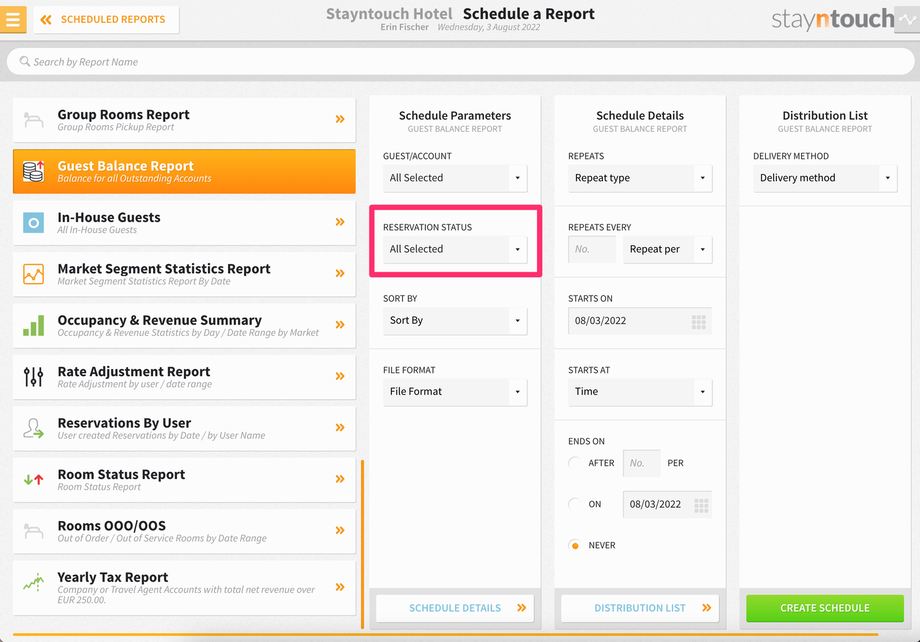Open the Delivery method dropdown
920x642 pixels.
[825, 178]
